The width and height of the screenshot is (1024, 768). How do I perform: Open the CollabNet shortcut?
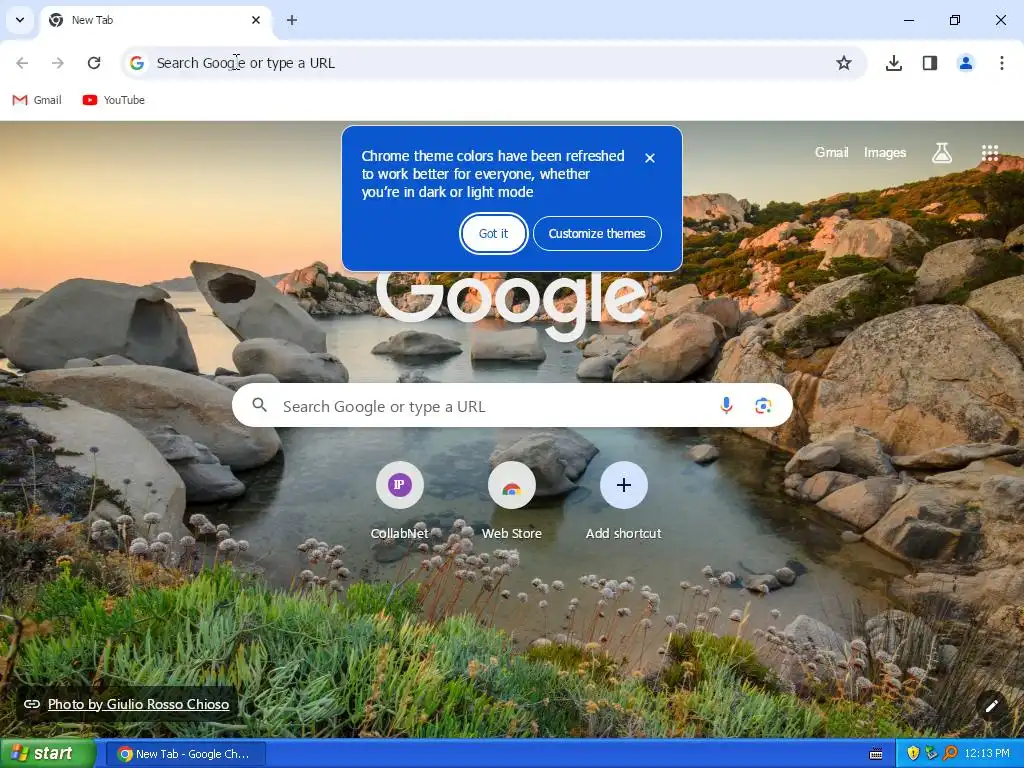tap(400, 485)
